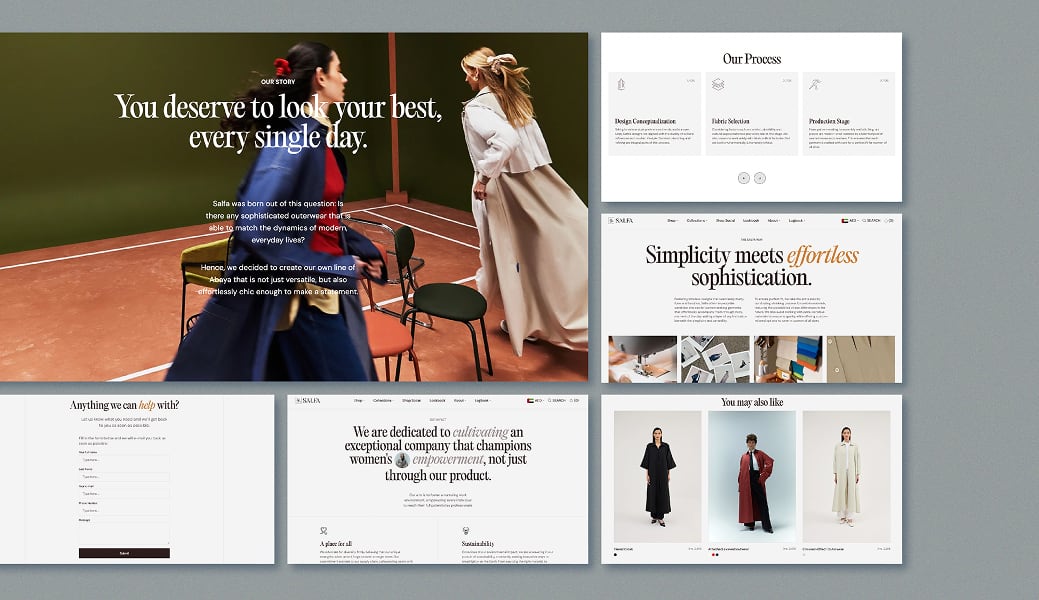Expand the About menu on dedication page
The height and width of the screenshot is (600, 1039).
(x=460, y=400)
